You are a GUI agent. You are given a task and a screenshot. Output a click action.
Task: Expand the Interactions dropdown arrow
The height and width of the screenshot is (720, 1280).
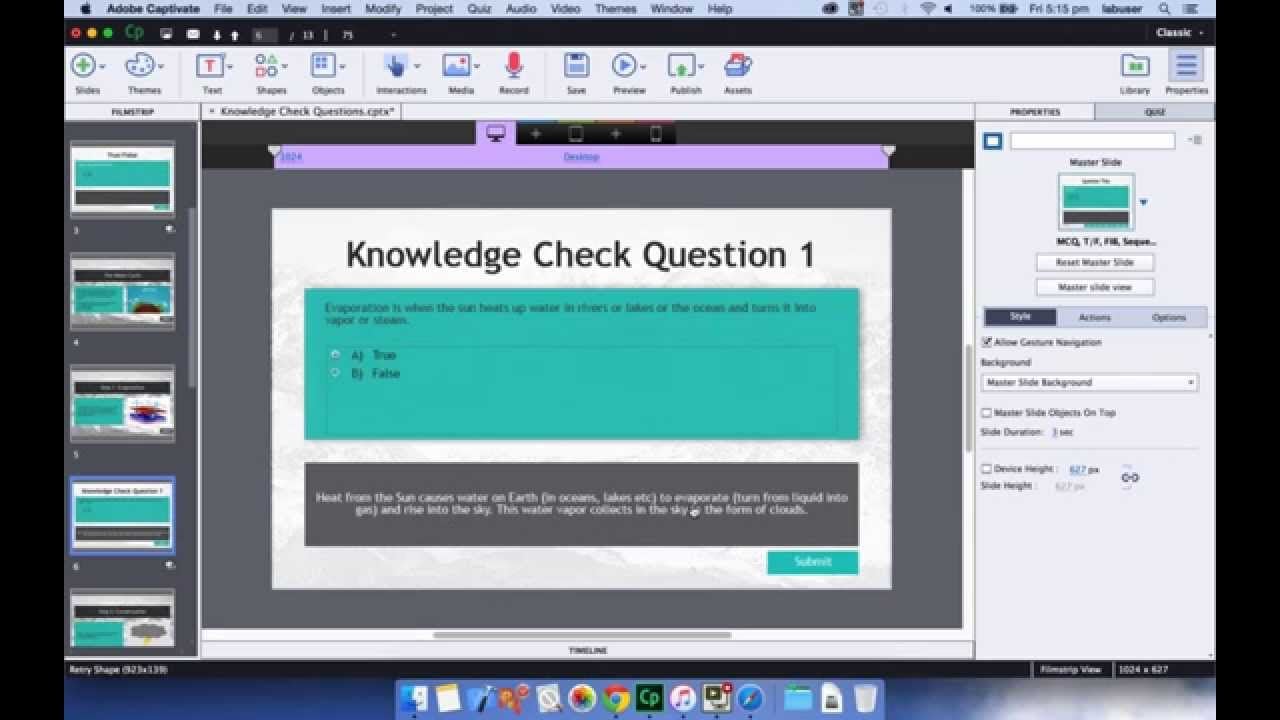416,66
